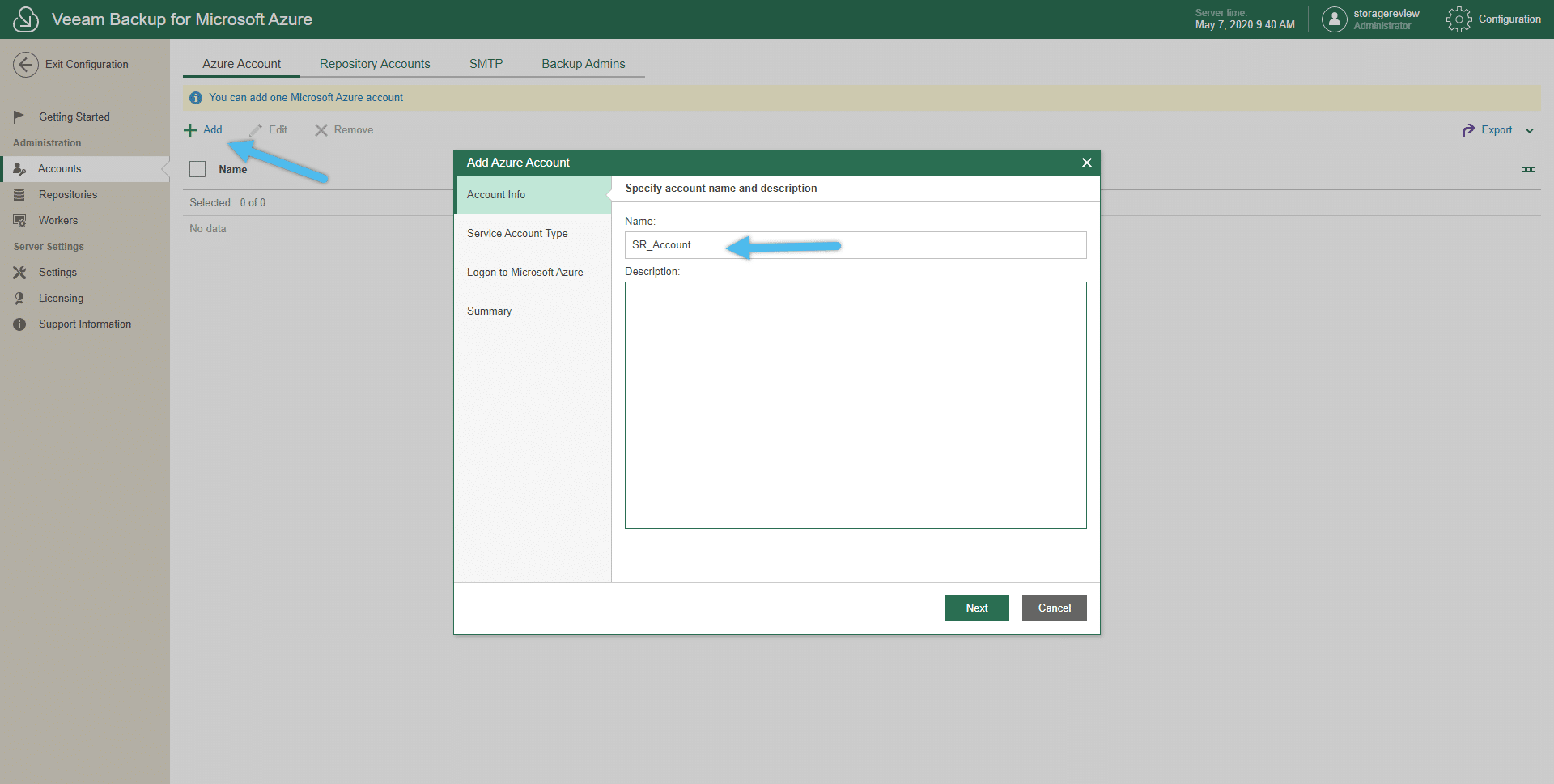Click the Edit label in the toolbar

point(278,130)
